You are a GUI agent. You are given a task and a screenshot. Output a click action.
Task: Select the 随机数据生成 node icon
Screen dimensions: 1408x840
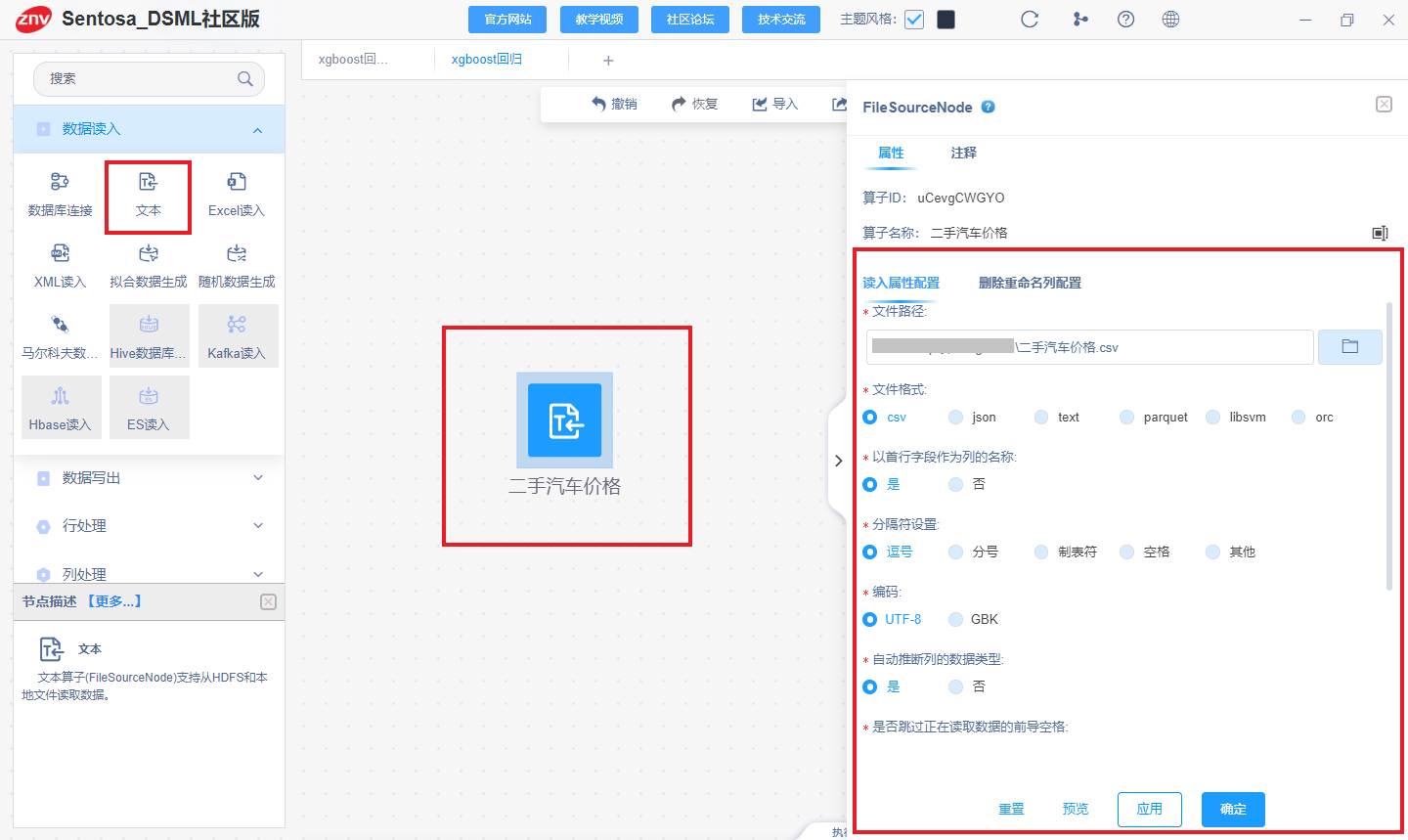pyautogui.click(x=237, y=253)
